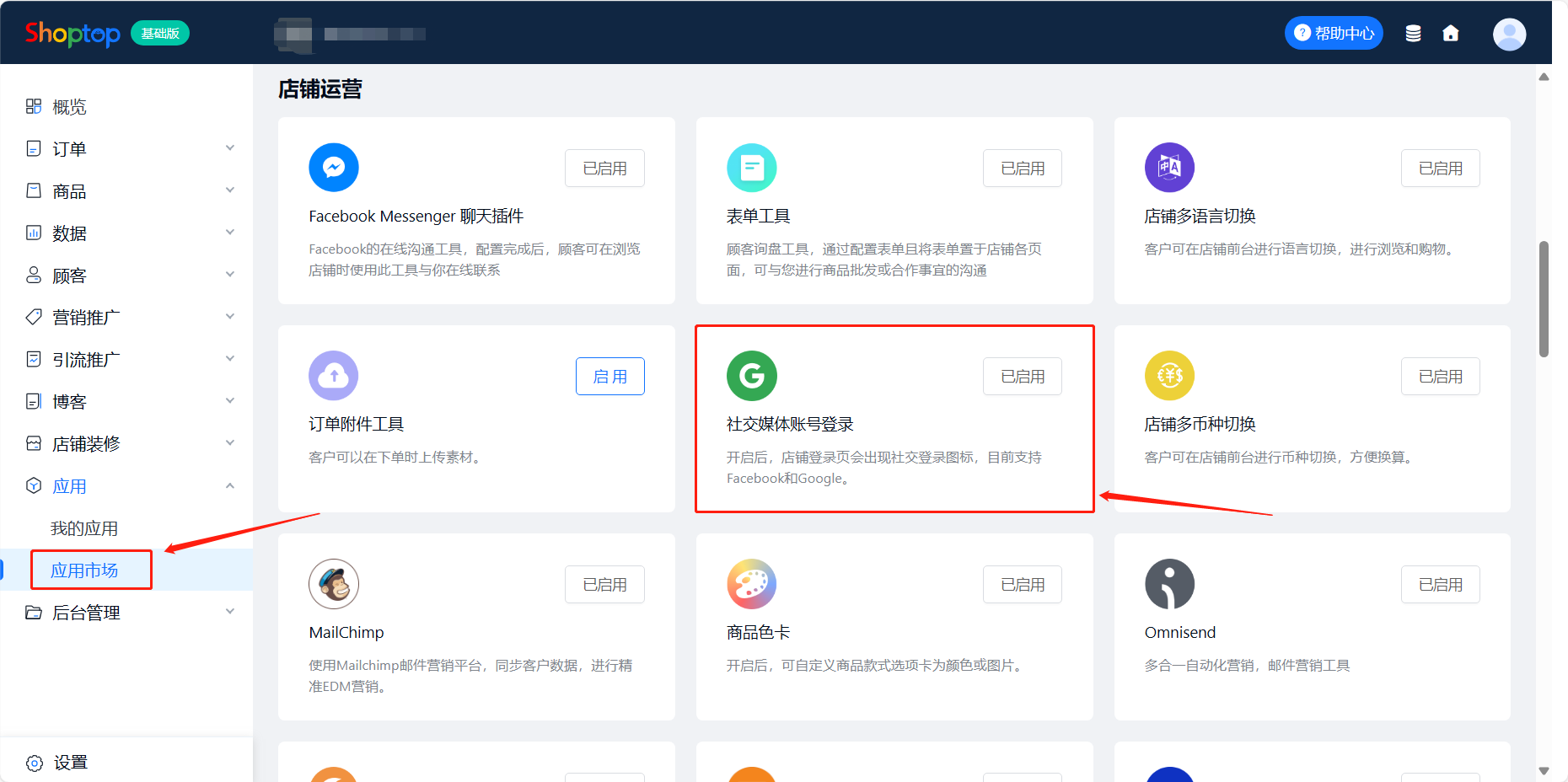The width and height of the screenshot is (1568, 782).
Task: Click the 店铺多币种切换 currency icon
Action: tap(1169, 376)
